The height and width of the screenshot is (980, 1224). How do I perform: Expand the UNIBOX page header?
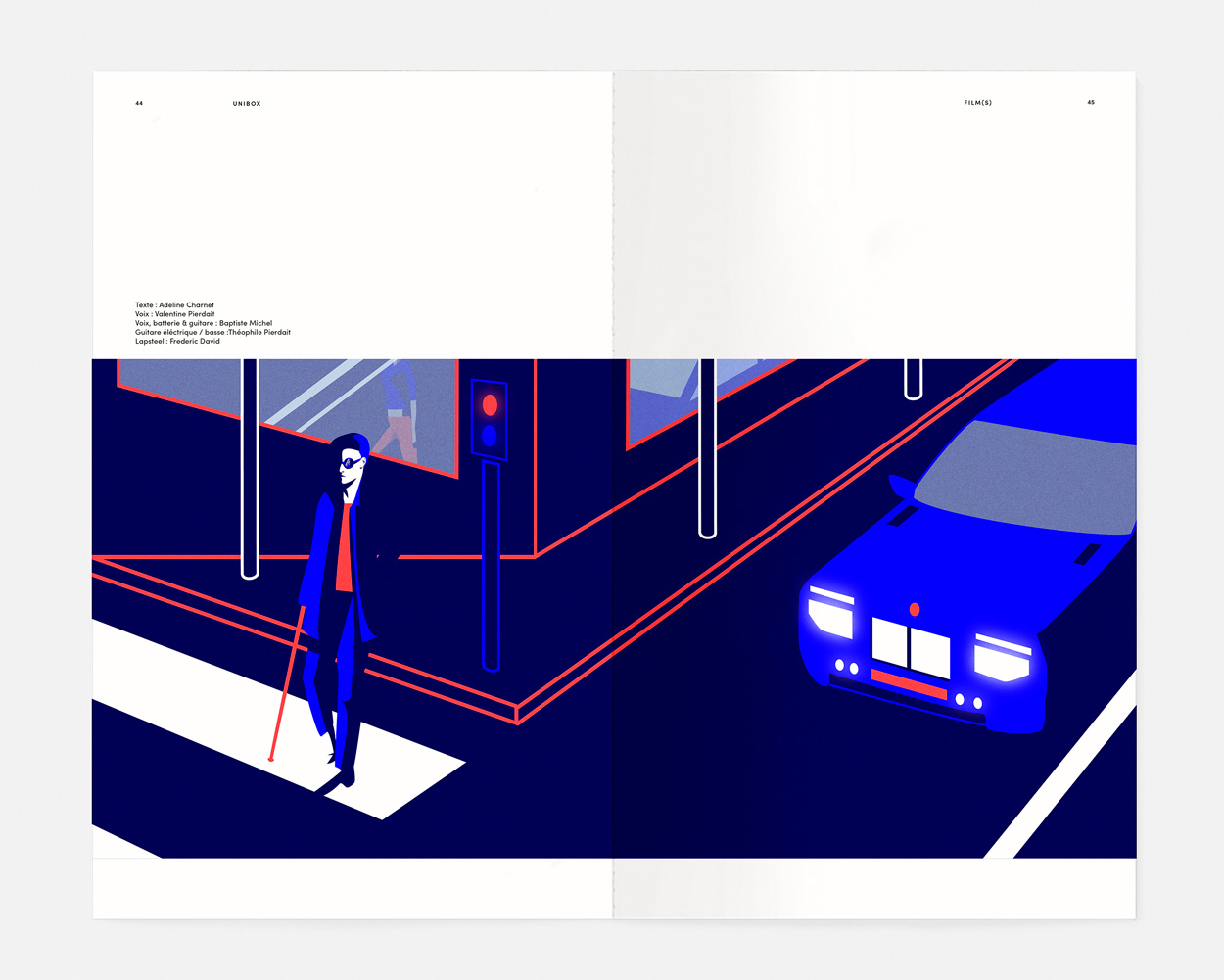click(x=247, y=102)
